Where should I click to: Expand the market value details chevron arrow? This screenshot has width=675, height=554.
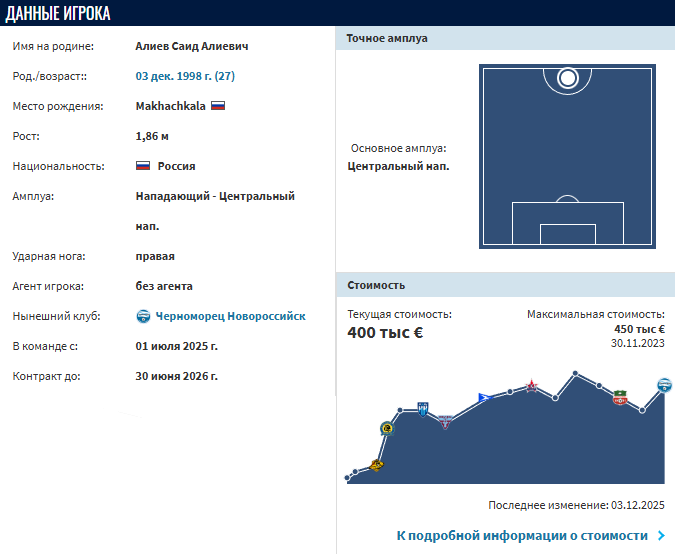tap(661, 535)
